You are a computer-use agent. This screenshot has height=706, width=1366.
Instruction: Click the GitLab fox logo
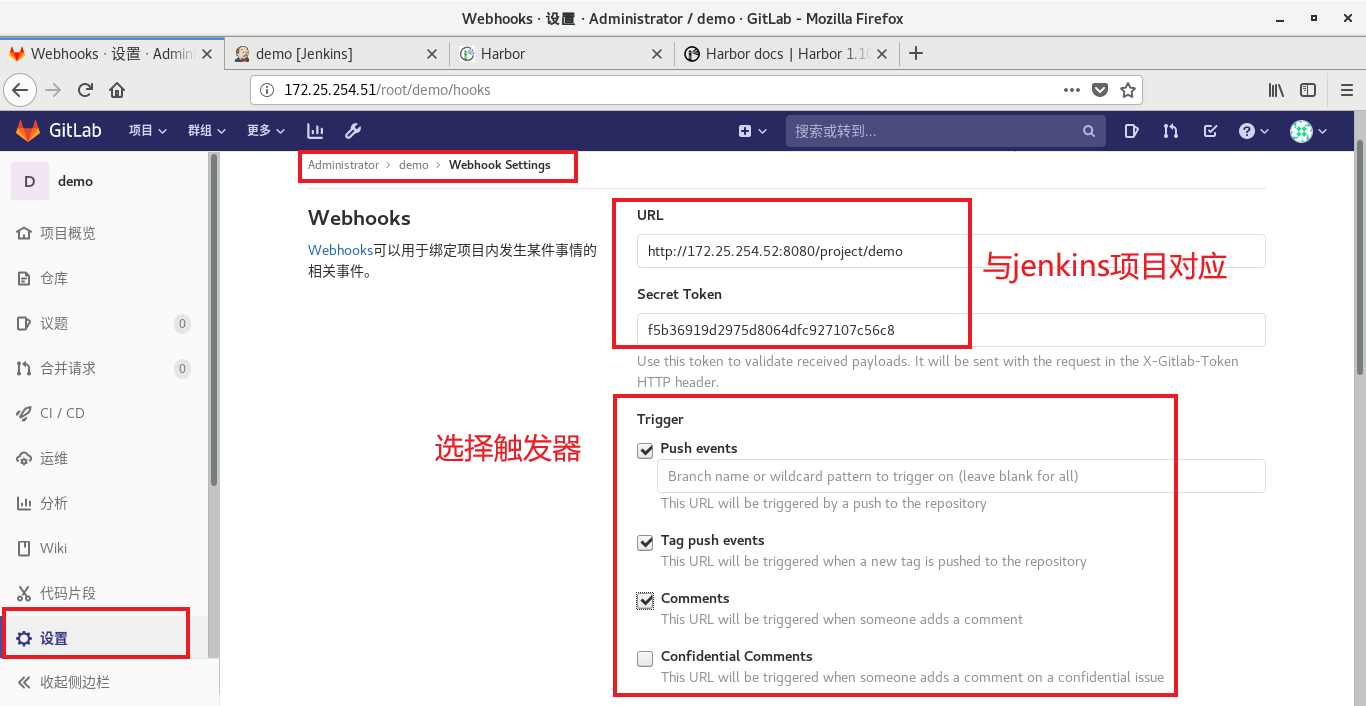[27, 130]
